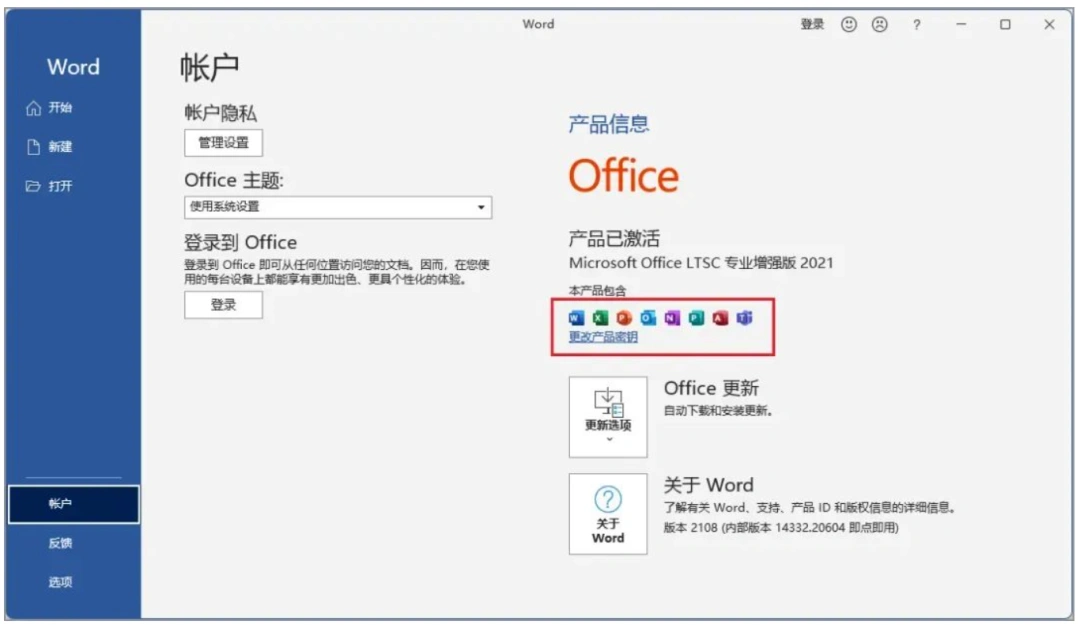Click the folder icon beside 打开
This screenshot has height=625, width=1080.
coord(32,186)
